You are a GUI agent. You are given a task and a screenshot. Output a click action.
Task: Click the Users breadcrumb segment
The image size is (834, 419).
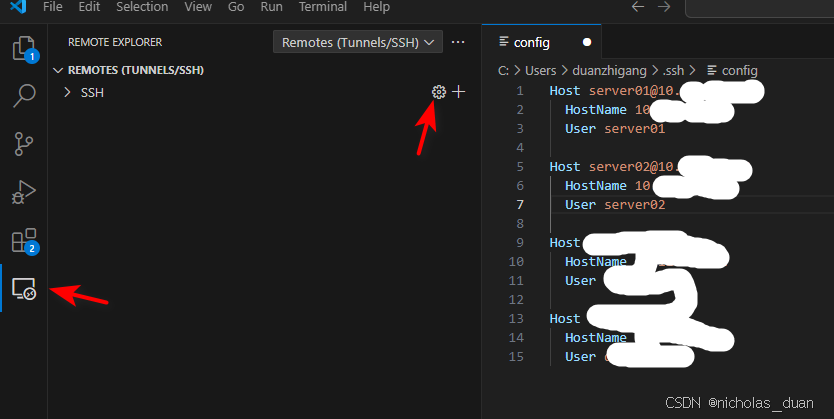click(540, 71)
